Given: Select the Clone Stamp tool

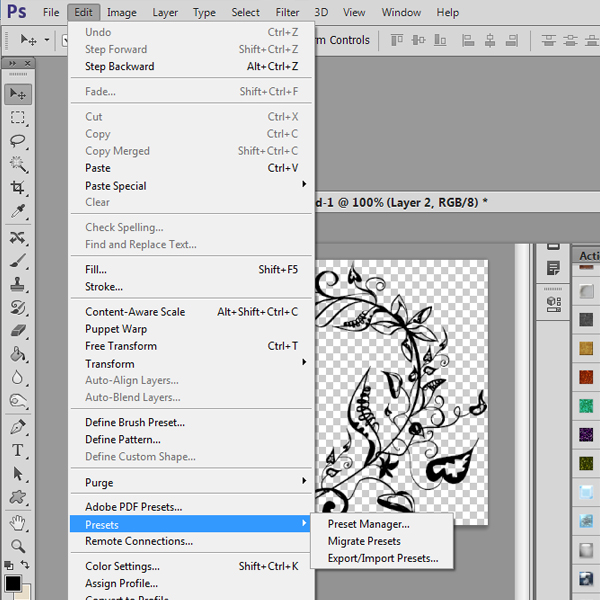Looking at the screenshot, I should [x=18, y=284].
